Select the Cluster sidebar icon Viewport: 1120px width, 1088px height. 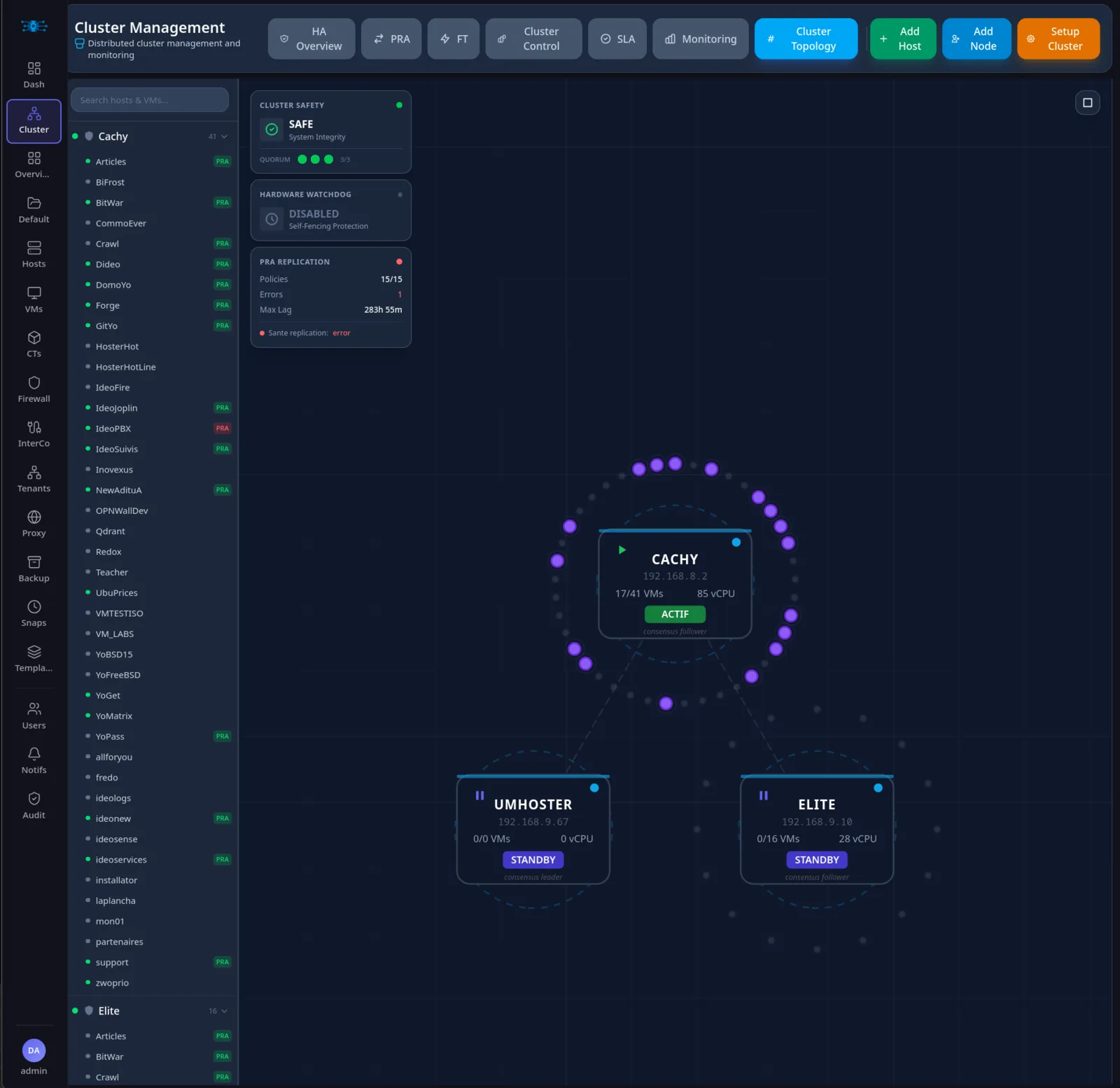point(34,121)
